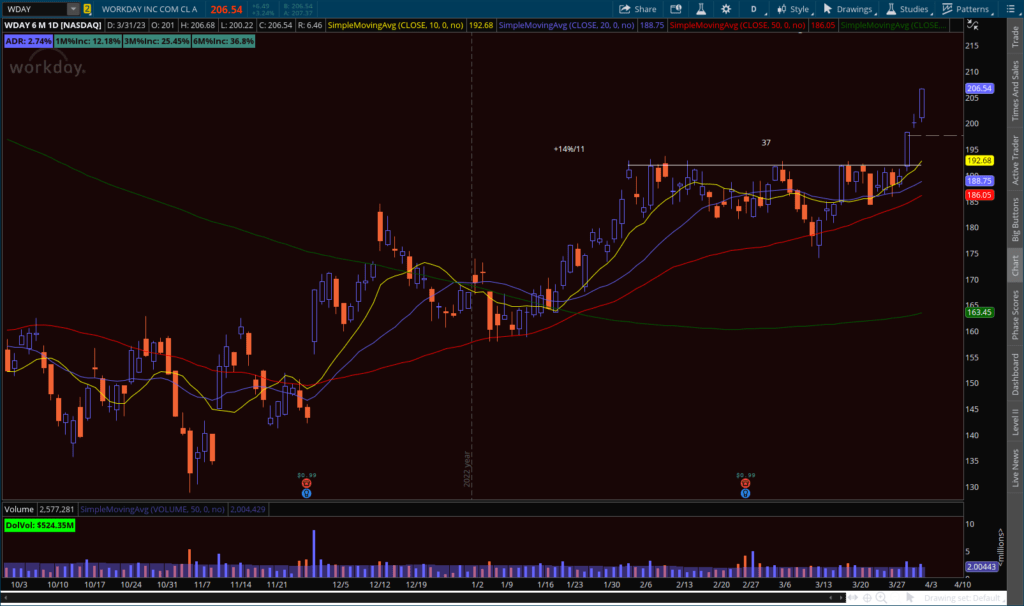This screenshot has width=1024, height=606.
Task: Open the Trade side tab
Action: coord(1015,37)
